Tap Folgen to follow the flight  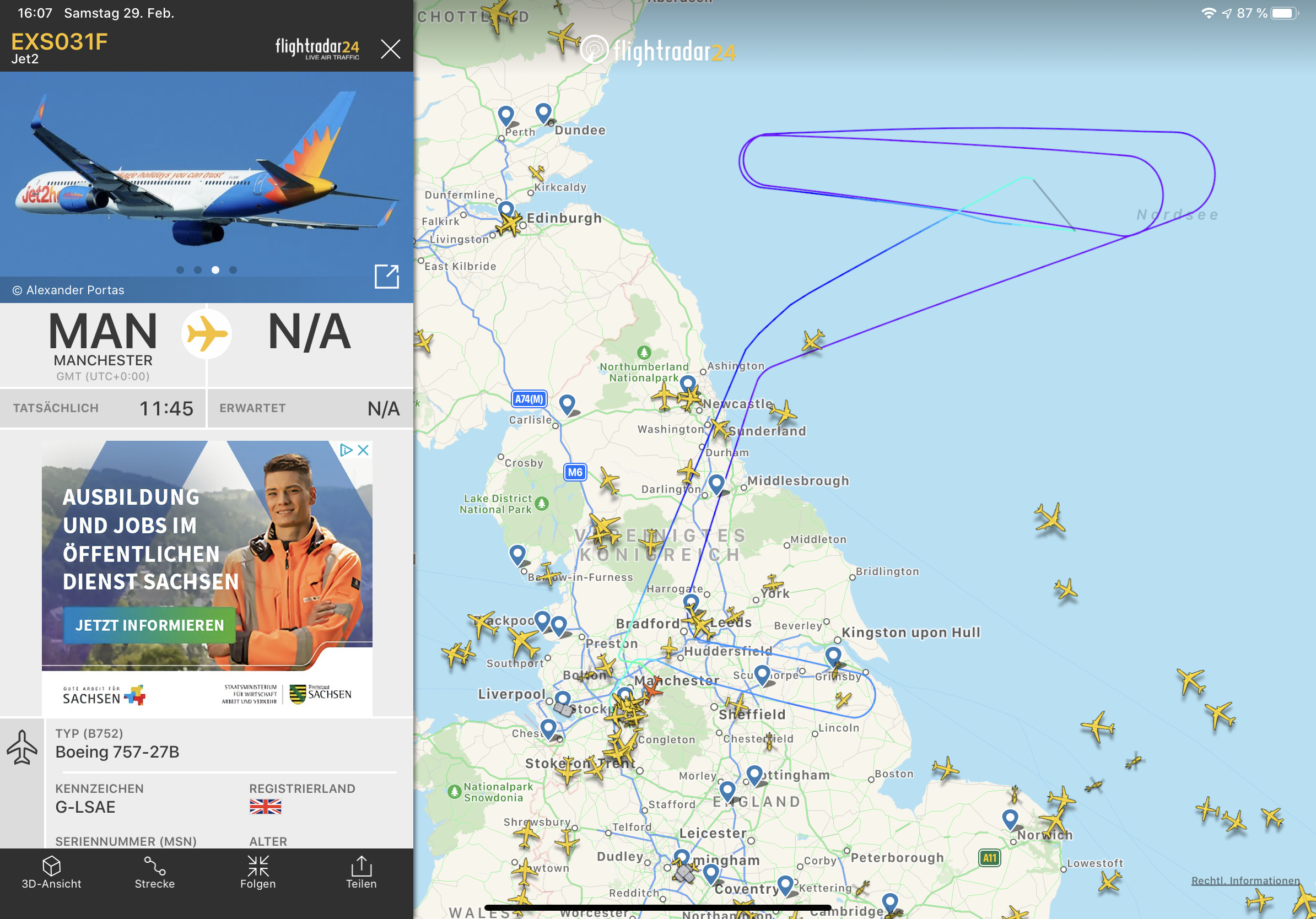[x=258, y=873]
